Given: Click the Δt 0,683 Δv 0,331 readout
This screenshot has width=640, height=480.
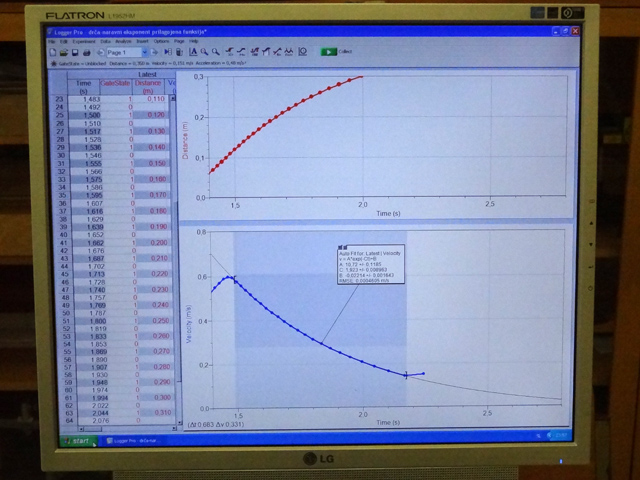Looking at the screenshot, I should click(216, 424).
